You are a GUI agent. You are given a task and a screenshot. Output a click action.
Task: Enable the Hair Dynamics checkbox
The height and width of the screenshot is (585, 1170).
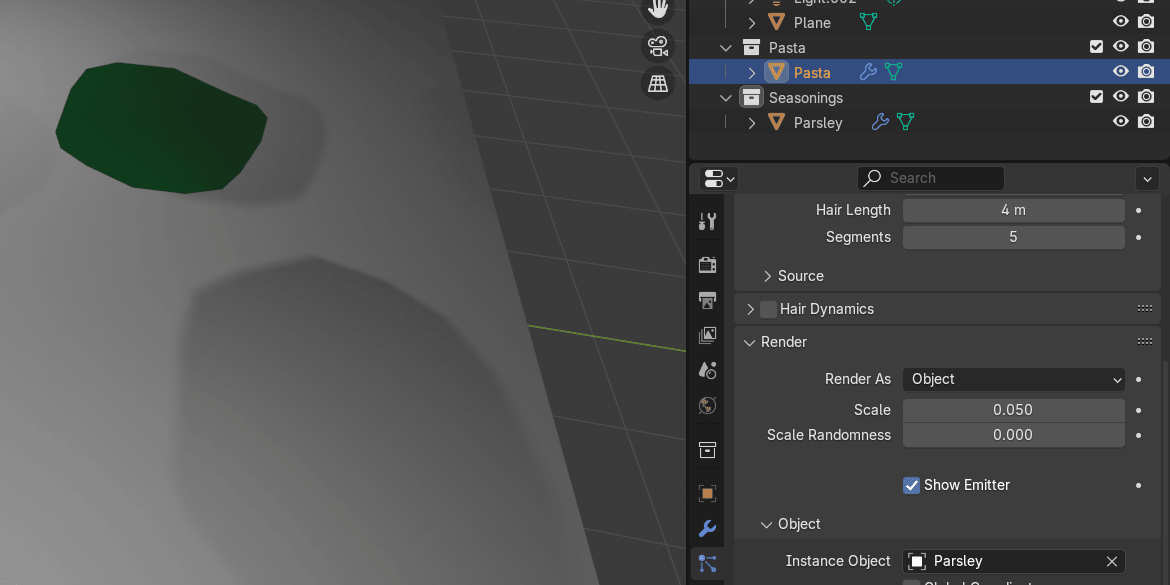768,309
